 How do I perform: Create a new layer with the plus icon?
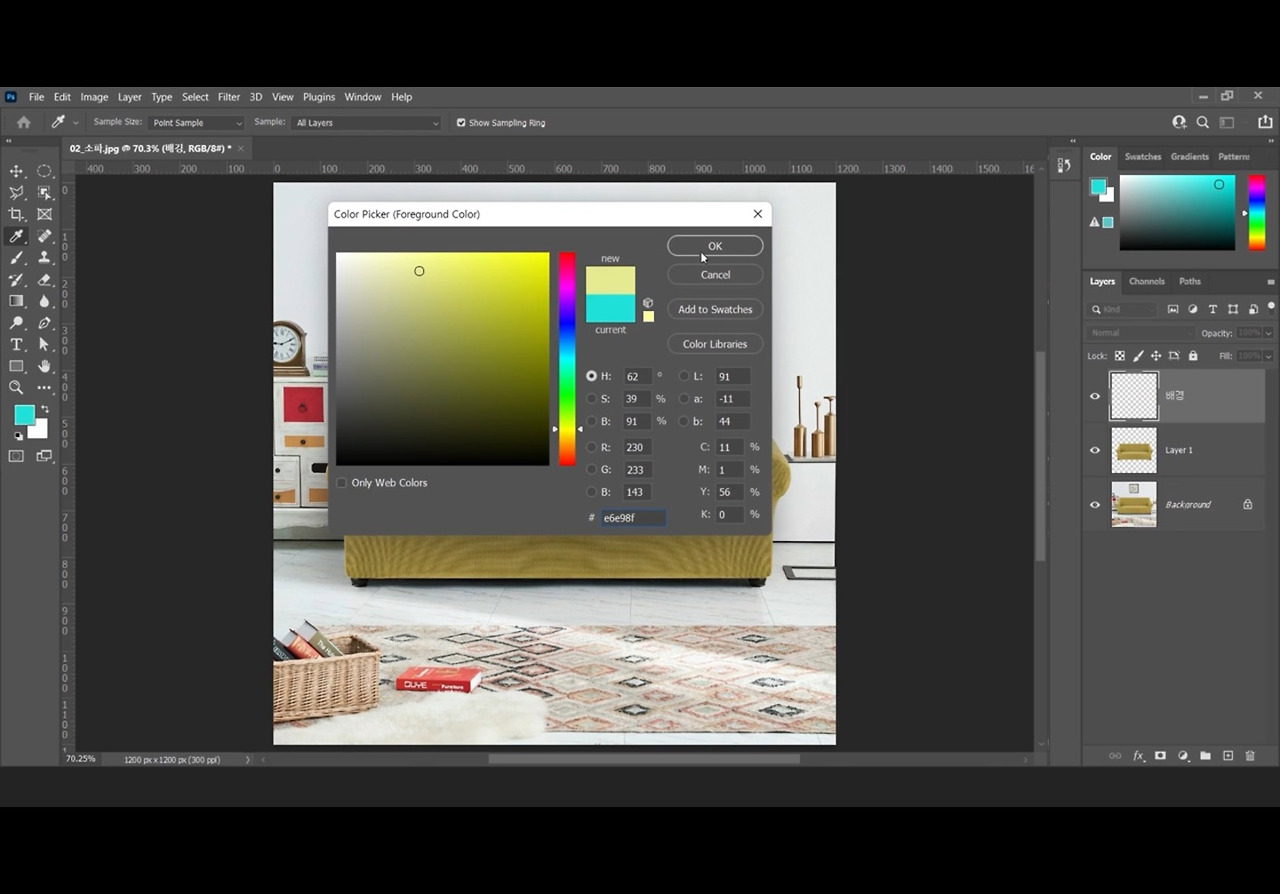[x=1228, y=756]
